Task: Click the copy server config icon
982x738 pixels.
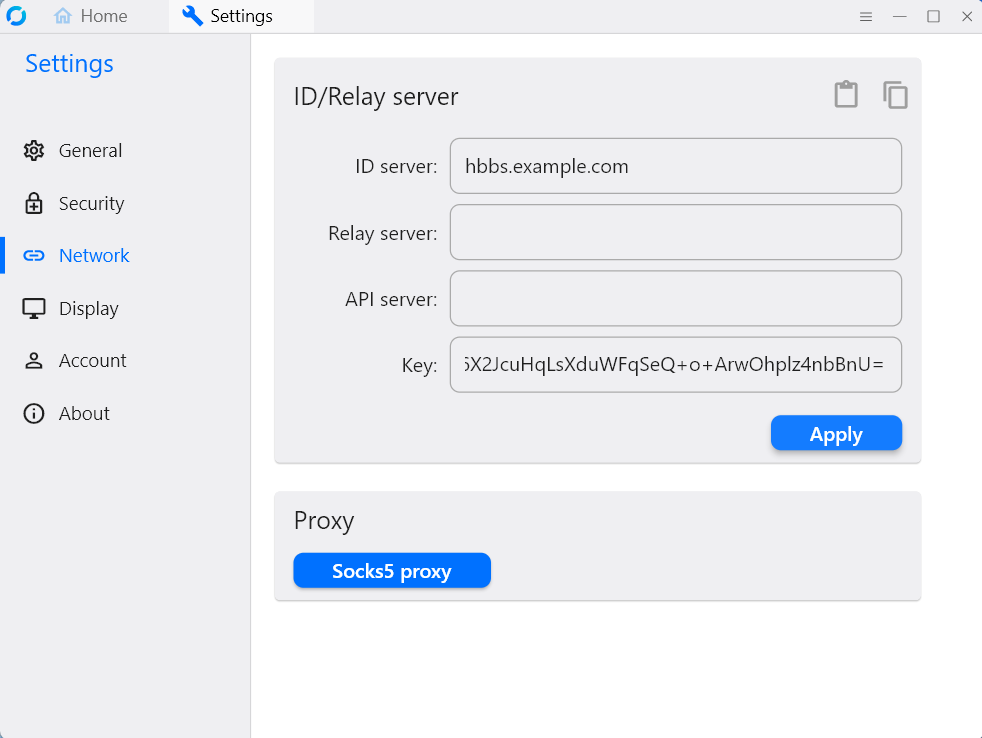Action: pyautogui.click(x=895, y=95)
